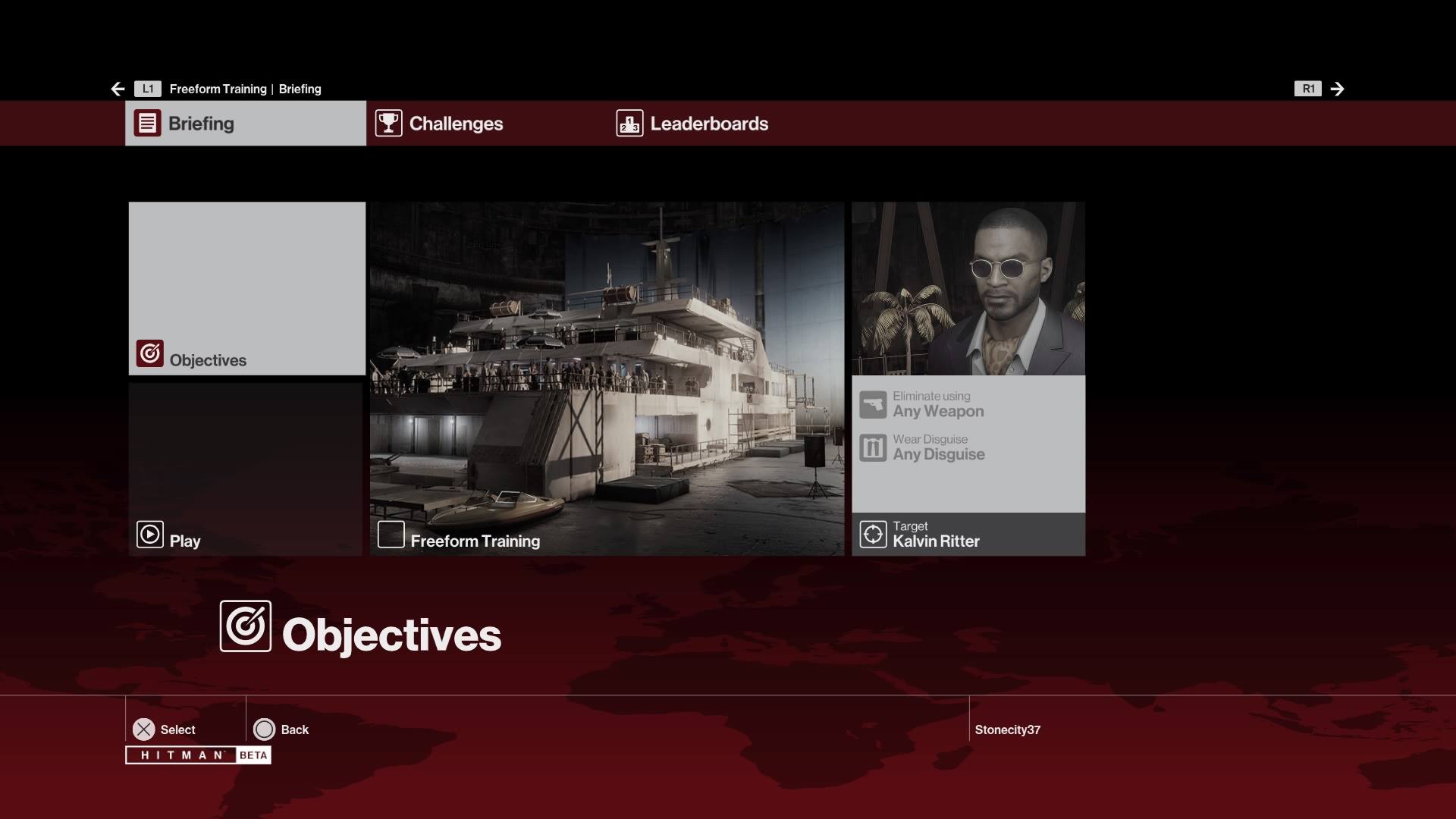Click the cross button Select icon
This screenshot has width=1456, height=819.
(x=143, y=730)
